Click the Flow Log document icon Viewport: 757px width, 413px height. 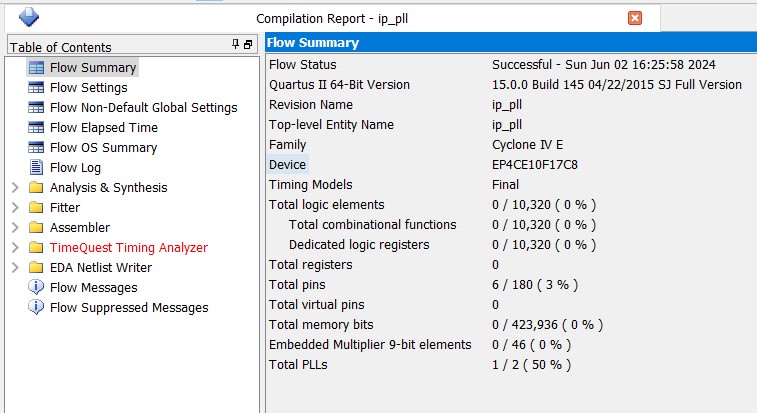(x=37, y=168)
